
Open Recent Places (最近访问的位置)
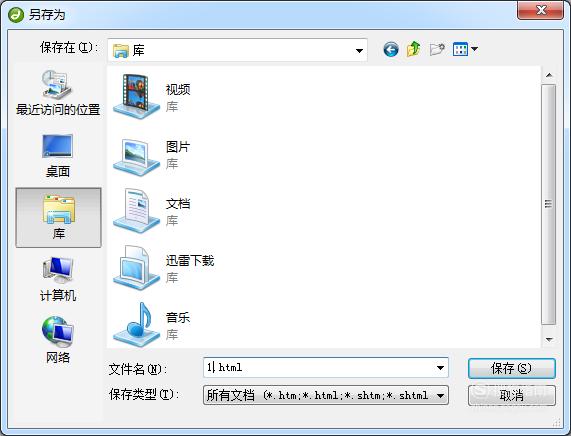coord(58,93)
